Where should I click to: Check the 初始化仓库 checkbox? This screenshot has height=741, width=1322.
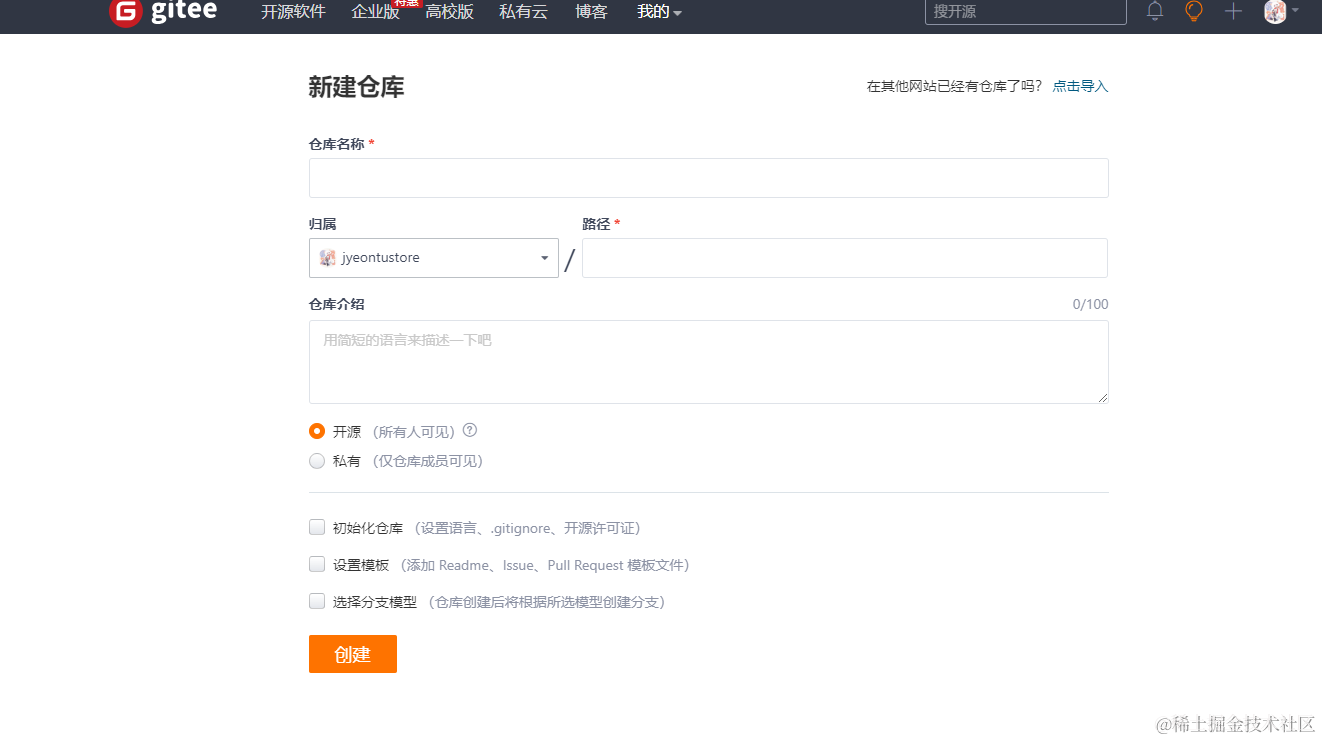pos(317,527)
